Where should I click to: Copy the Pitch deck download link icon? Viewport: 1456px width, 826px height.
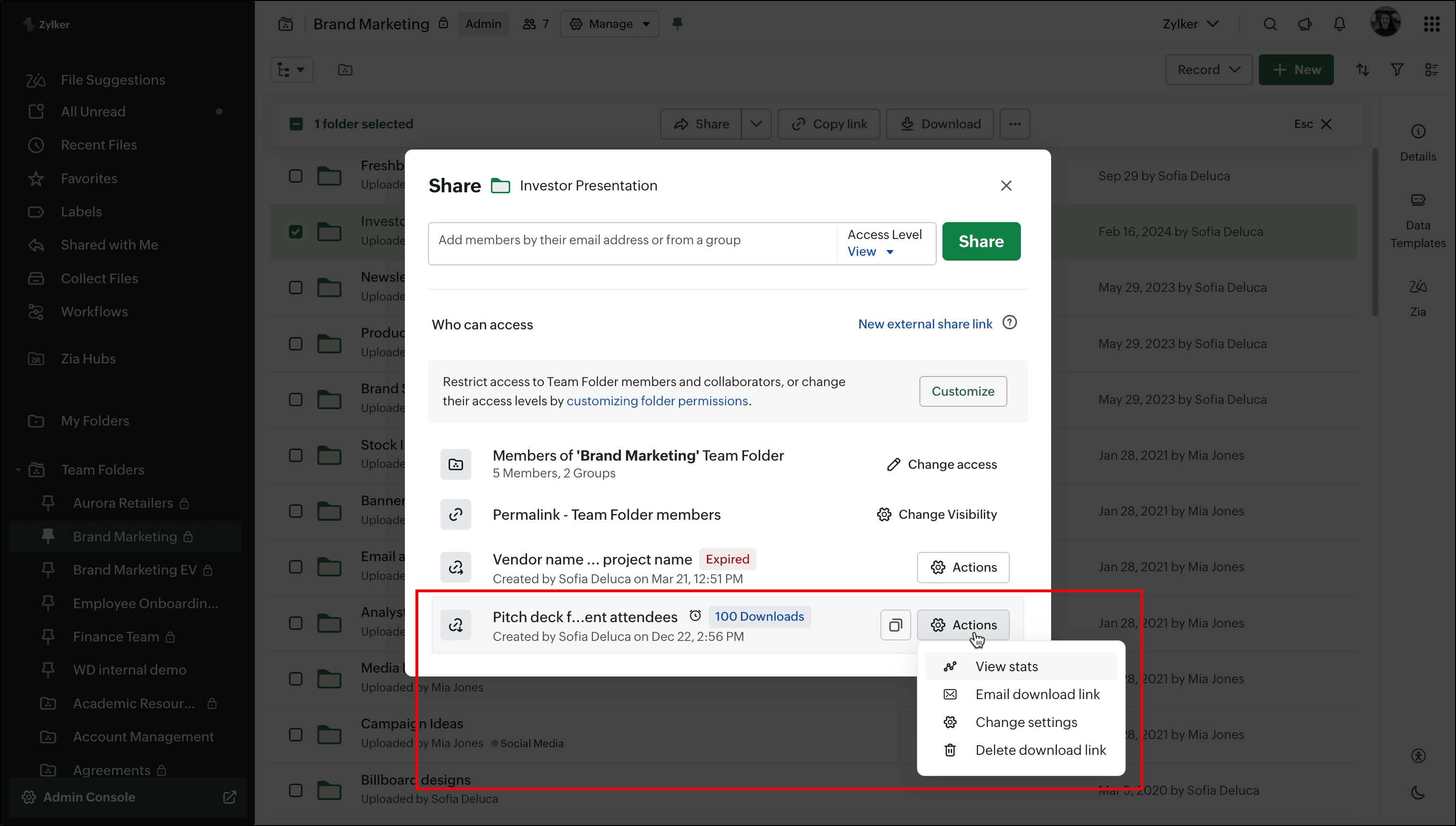click(895, 625)
